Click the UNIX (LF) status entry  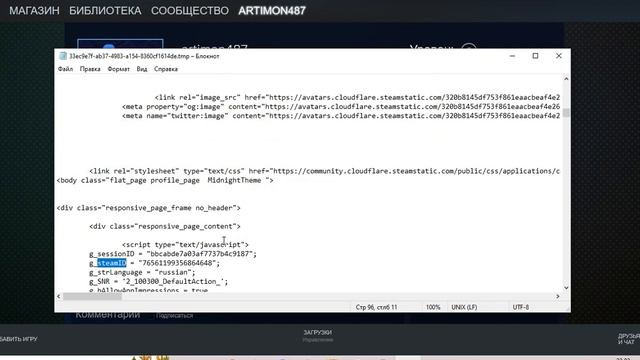pos(464,307)
